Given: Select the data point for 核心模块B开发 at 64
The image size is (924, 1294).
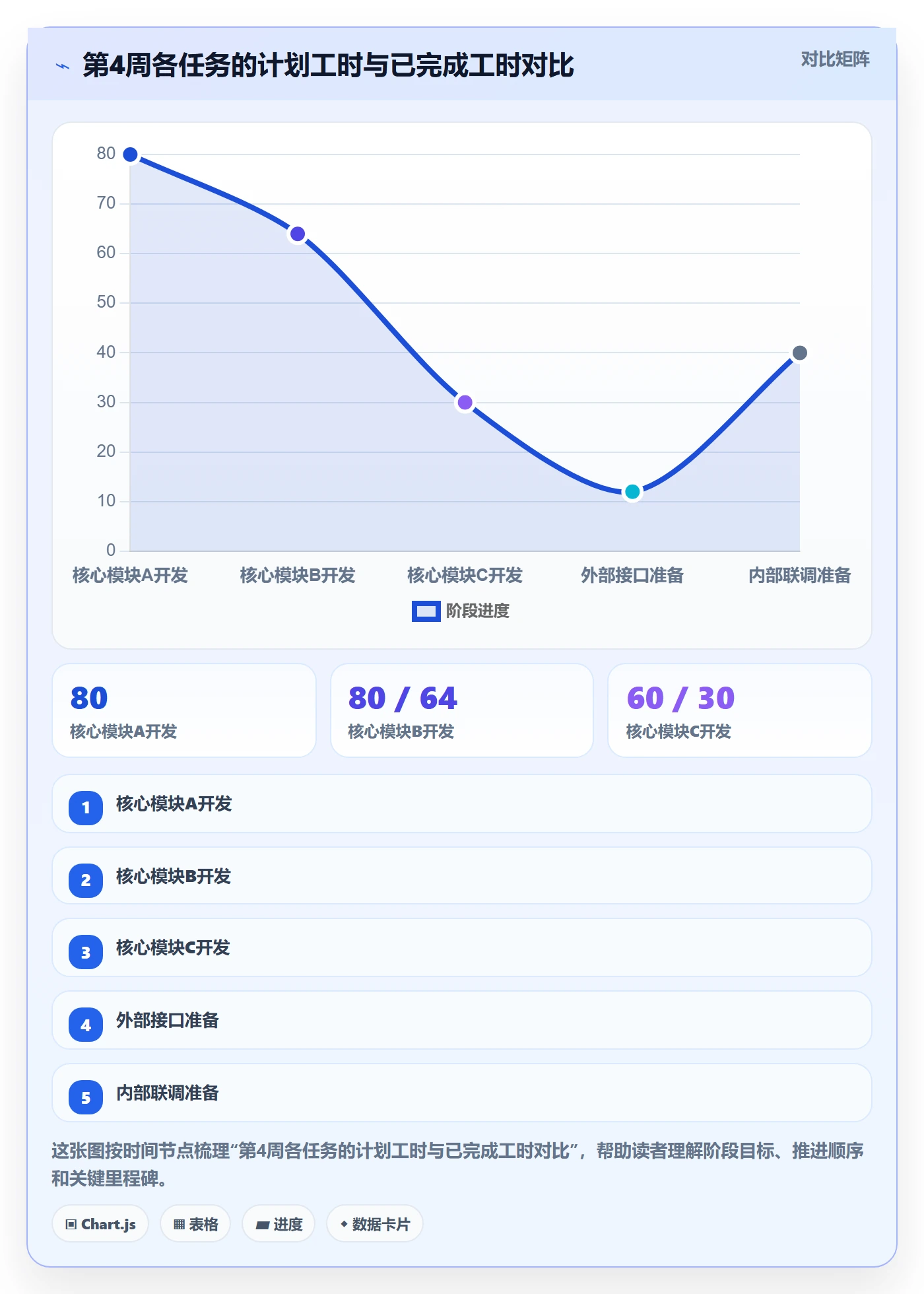Looking at the screenshot, I should pyautogui.click(x=298, y=234).
